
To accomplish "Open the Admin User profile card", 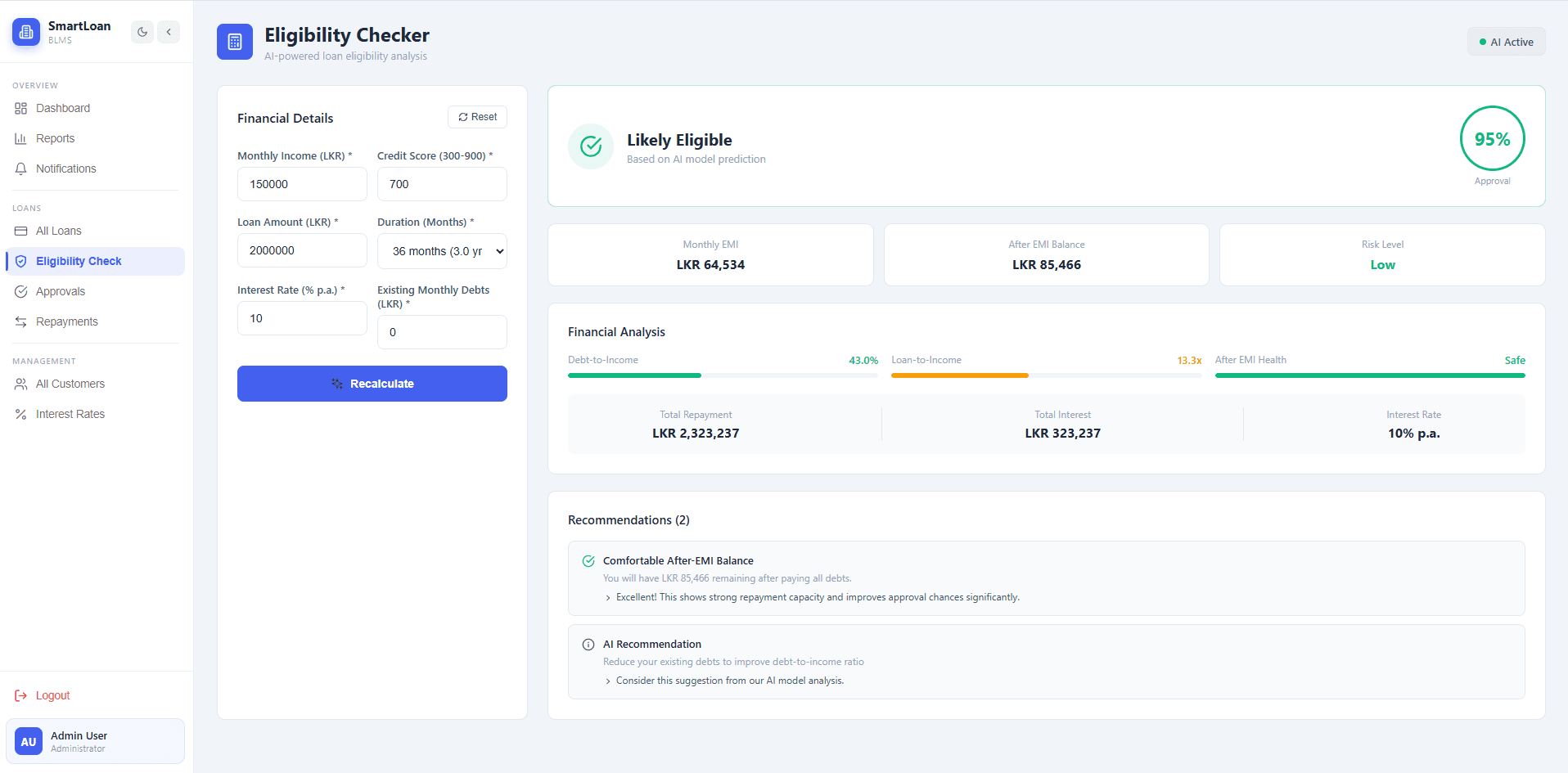I will pos(95,741).
